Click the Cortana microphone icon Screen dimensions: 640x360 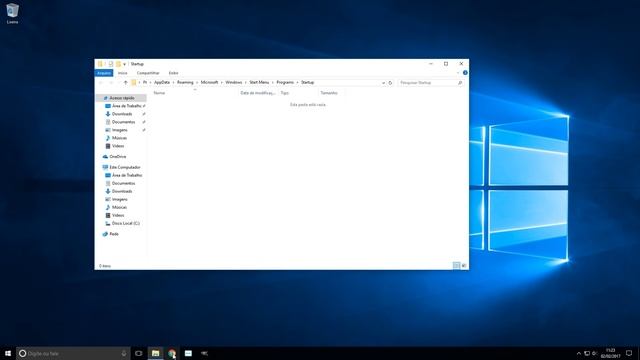124,353
